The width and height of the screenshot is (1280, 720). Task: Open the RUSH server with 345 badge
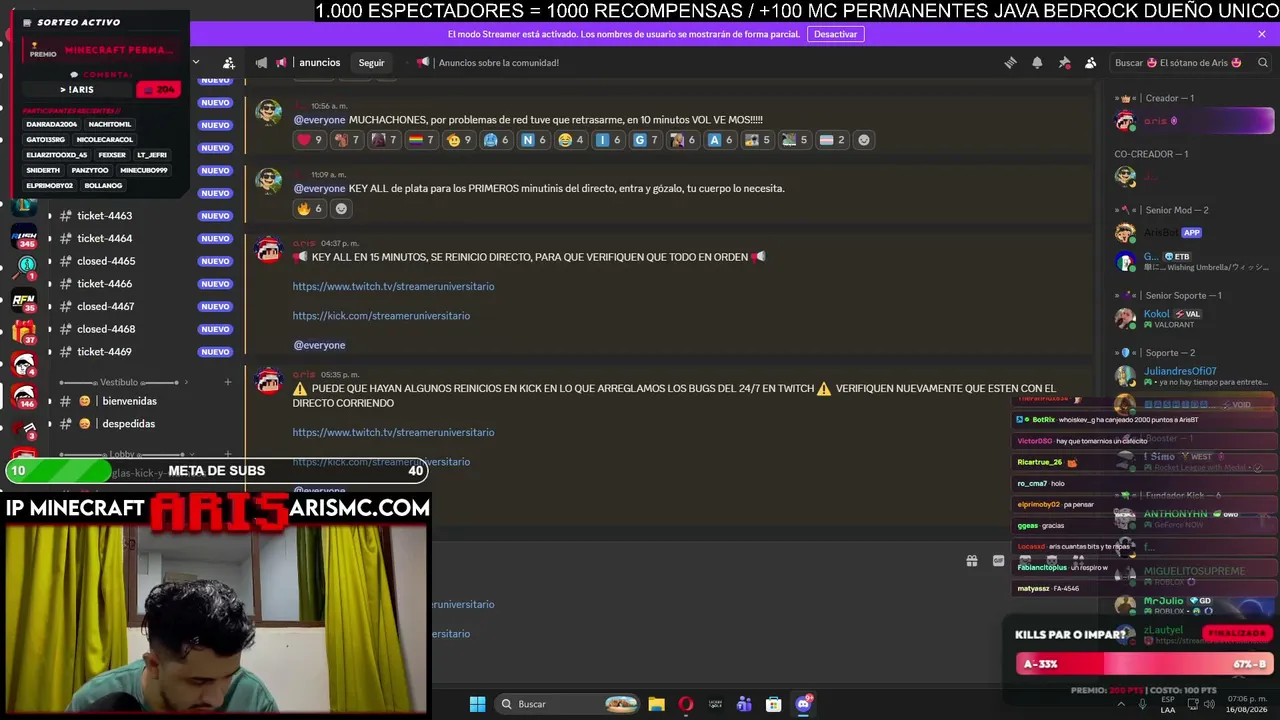click(24, 238)
